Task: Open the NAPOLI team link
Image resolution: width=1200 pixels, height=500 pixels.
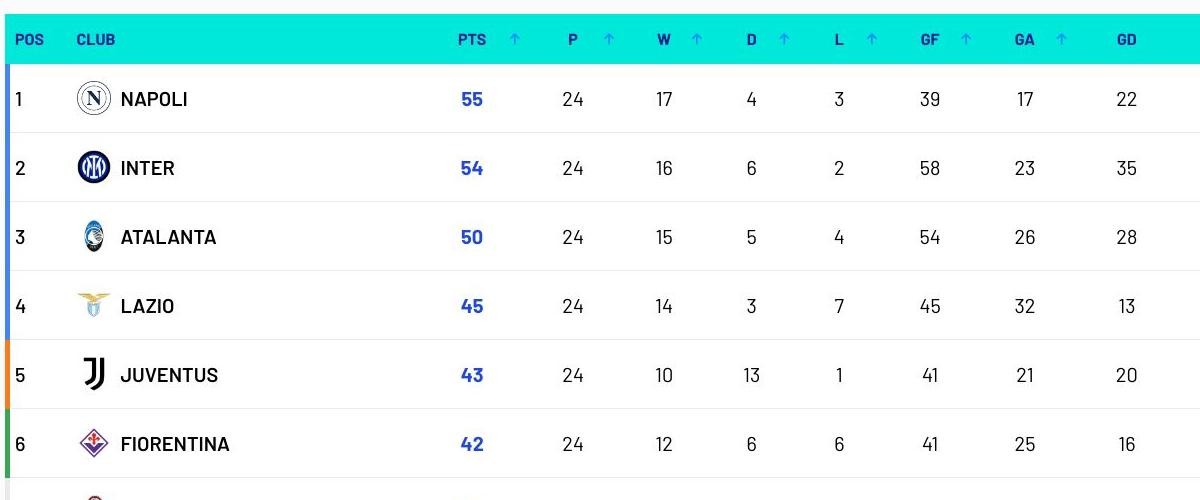Action: 154,99
